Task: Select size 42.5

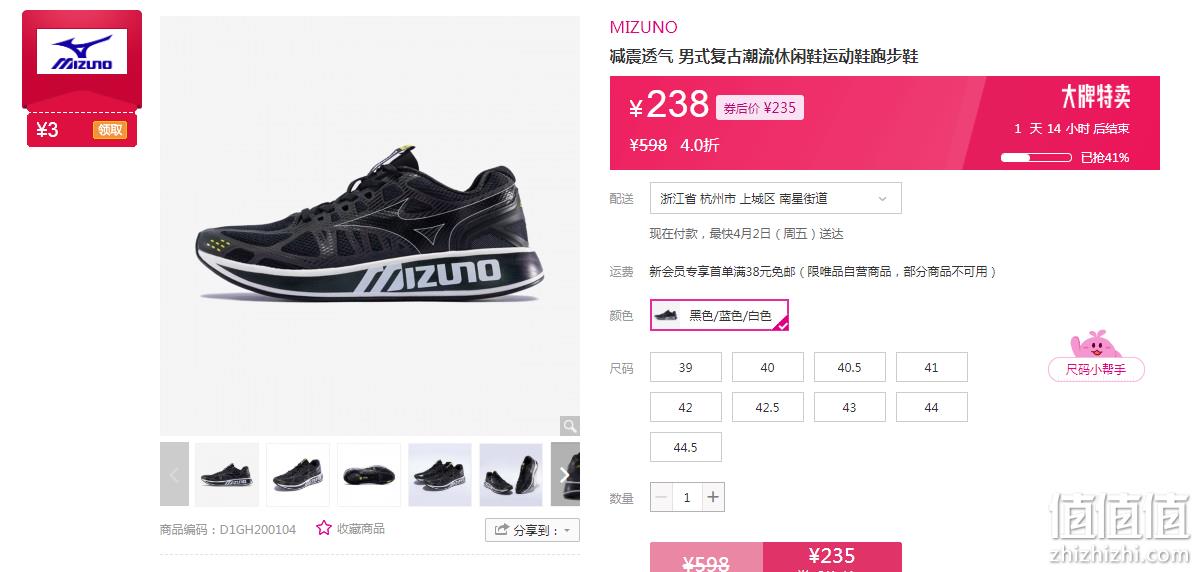Action: tap(768, 408)
